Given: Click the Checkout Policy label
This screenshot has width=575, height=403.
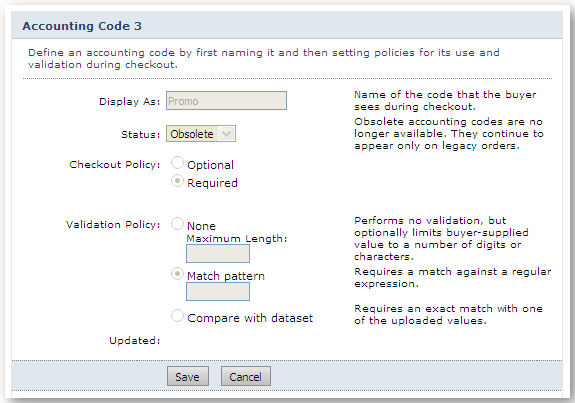Looking at the screenshot, I should tap(115, 165).
